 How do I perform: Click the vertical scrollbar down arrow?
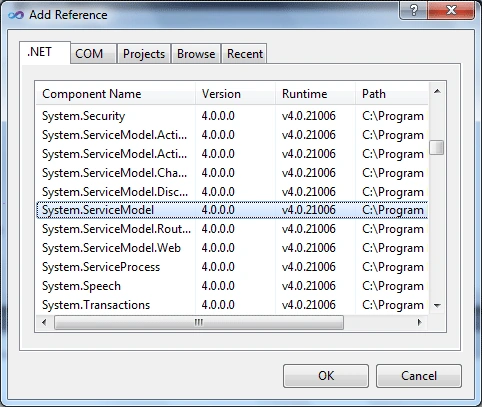(x=437, y=305)
